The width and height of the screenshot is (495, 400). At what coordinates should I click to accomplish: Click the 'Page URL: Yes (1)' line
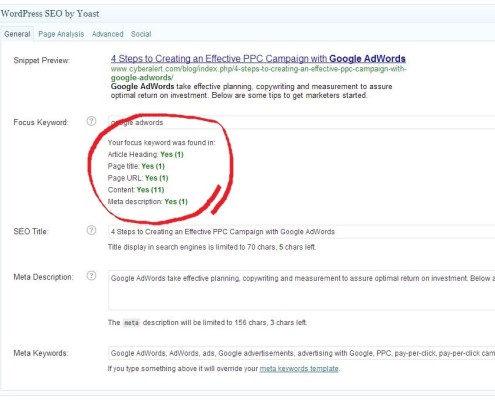click(x=138, y=178)
